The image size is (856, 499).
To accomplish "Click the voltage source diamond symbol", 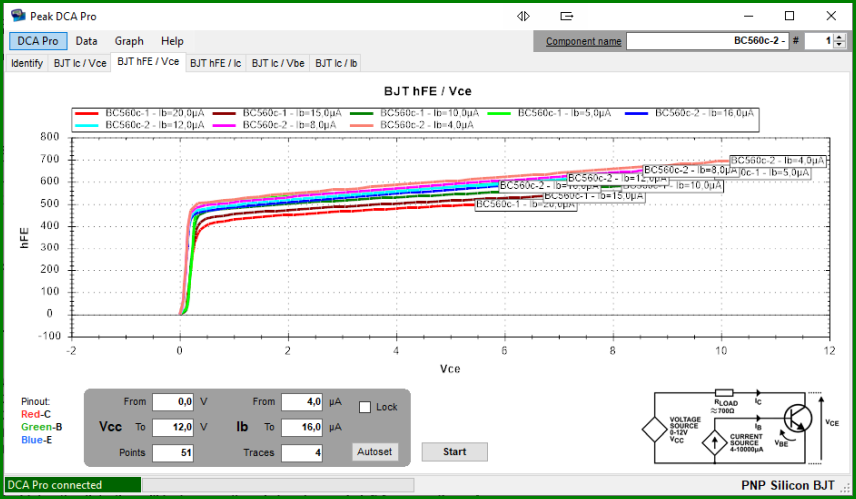I will click(654, 430).
